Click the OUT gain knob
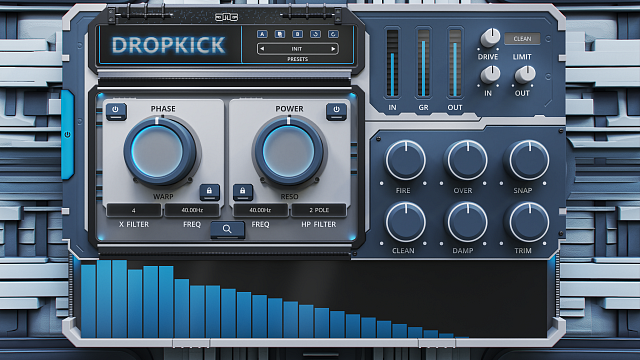Image resolution: width=640 pixels, height=360 pixels. click(524, 74)
